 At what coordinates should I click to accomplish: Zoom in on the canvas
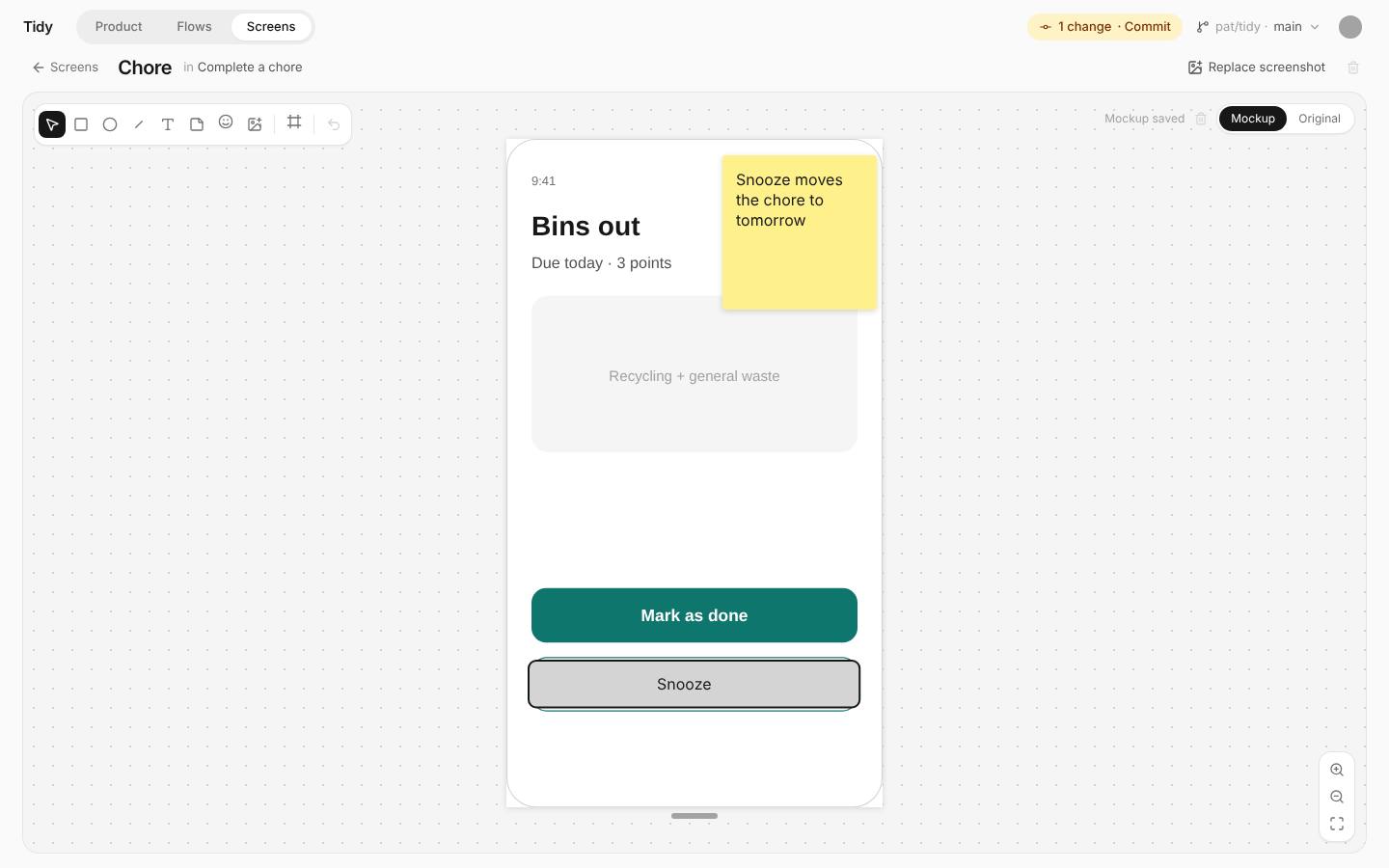pos(1337,770)
